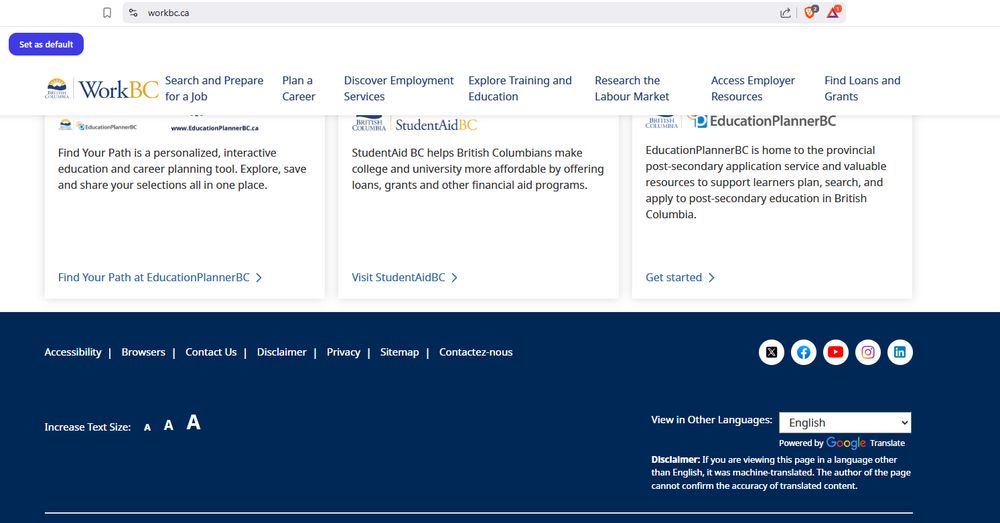The width and height of the screenshot is (1000, 523).
Task: Select the largest text size A
Action: [x=193, y=422]
